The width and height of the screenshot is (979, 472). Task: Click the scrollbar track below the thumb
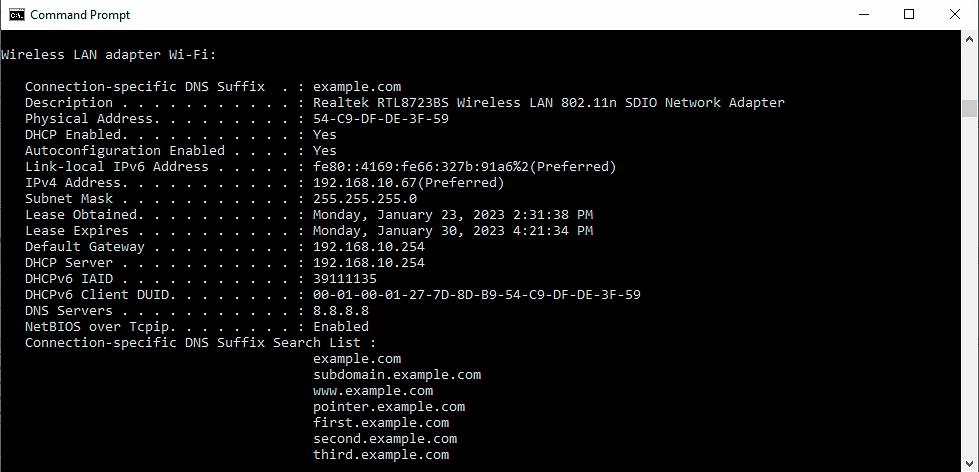[x=969, y=300]
